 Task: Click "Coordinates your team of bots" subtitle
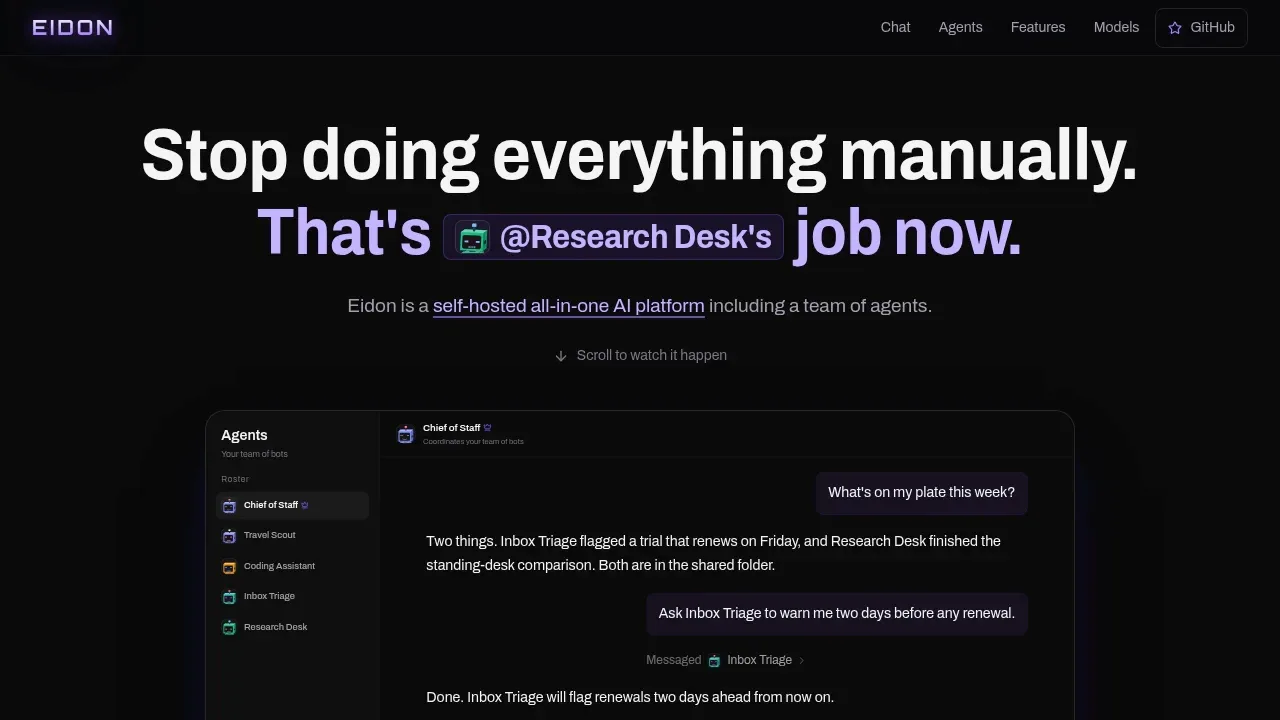(x=473, y=441)
